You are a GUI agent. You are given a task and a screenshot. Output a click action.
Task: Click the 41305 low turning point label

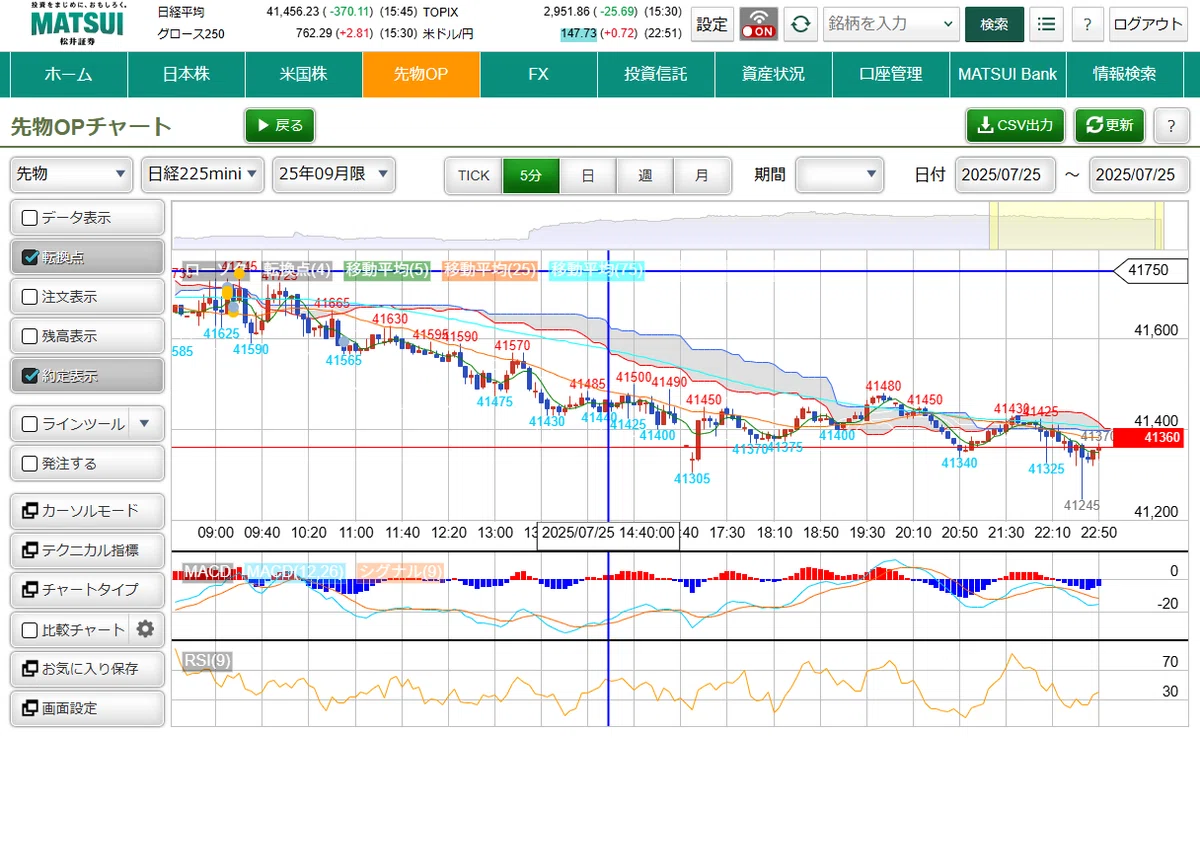point(692,479)
